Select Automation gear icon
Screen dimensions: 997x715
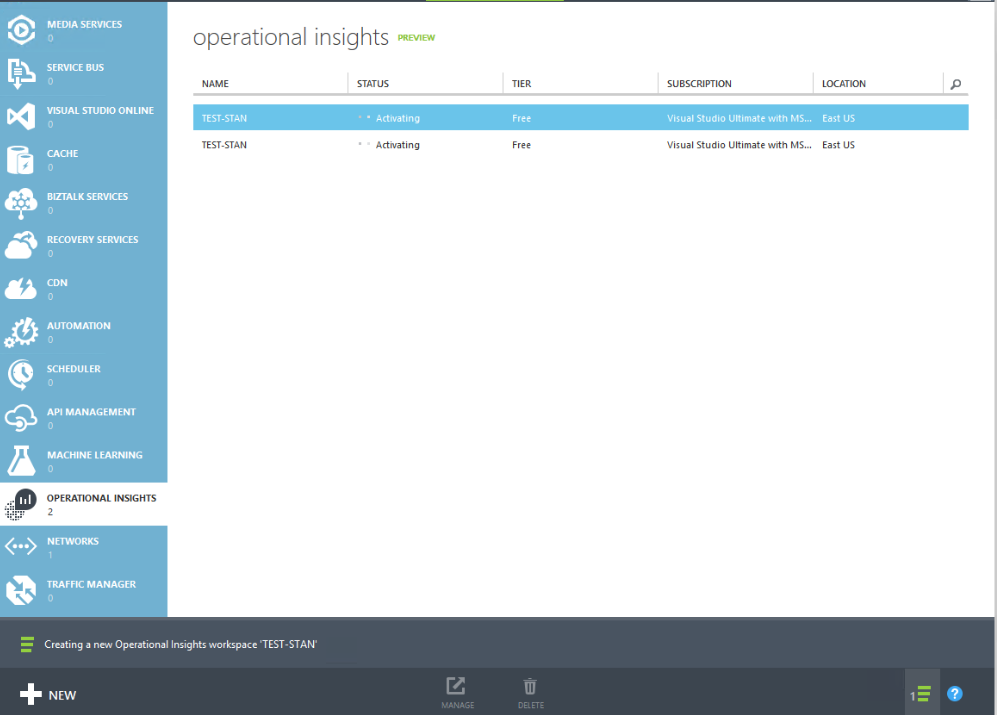pos(22,331)
